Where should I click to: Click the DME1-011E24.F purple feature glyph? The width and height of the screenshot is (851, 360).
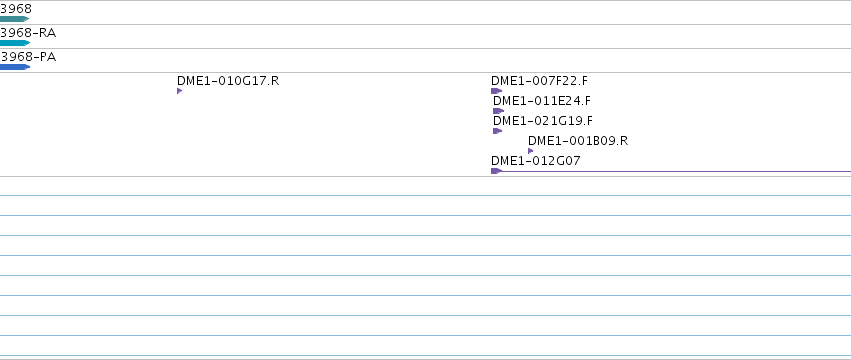point(499,111)
